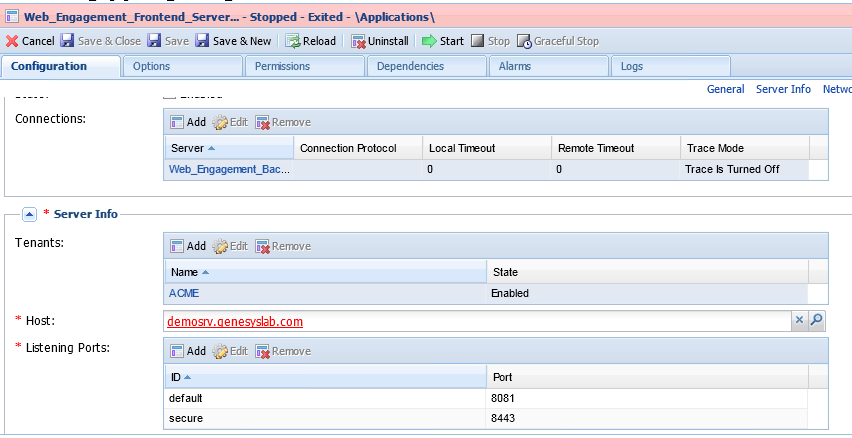
Task: Add a new listening port
Action: coord(188,351)
